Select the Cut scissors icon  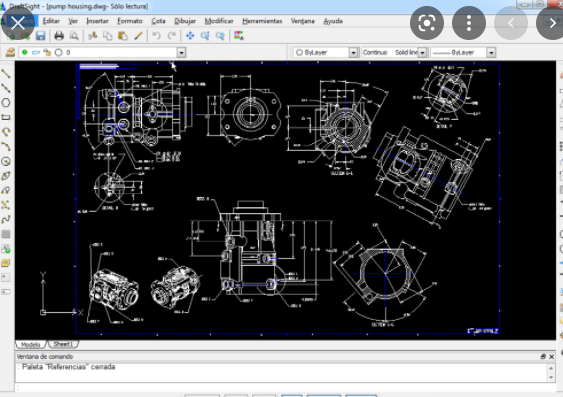93,36
